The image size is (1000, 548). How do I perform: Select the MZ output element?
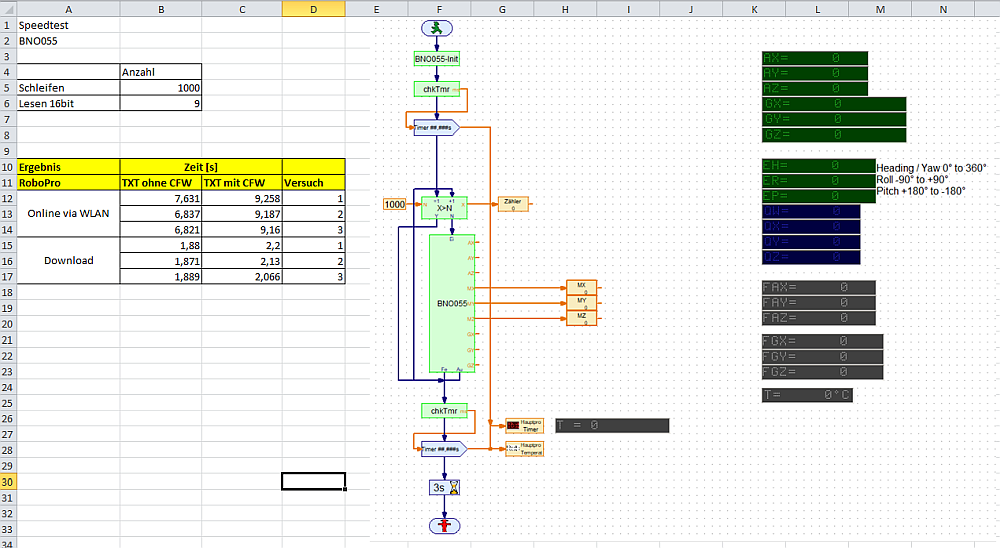[581, 318]
